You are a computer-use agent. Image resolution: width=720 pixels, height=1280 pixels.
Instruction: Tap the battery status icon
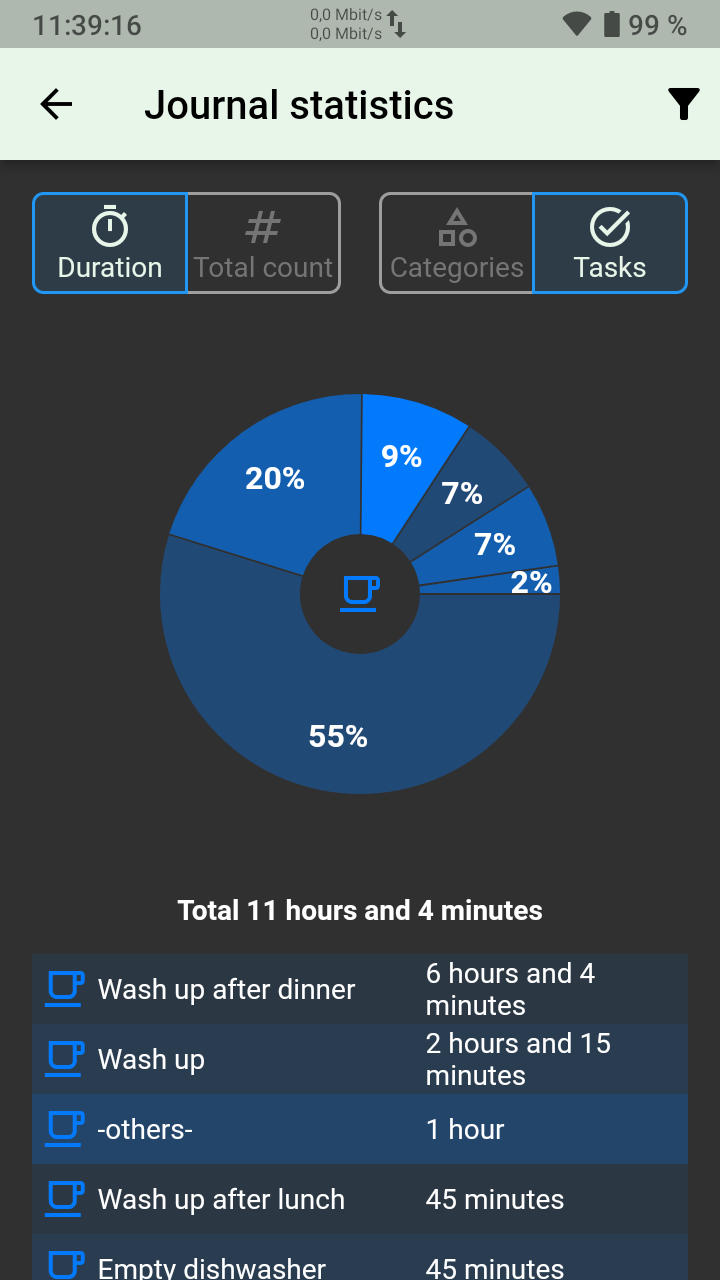click(x=611, y=25)
